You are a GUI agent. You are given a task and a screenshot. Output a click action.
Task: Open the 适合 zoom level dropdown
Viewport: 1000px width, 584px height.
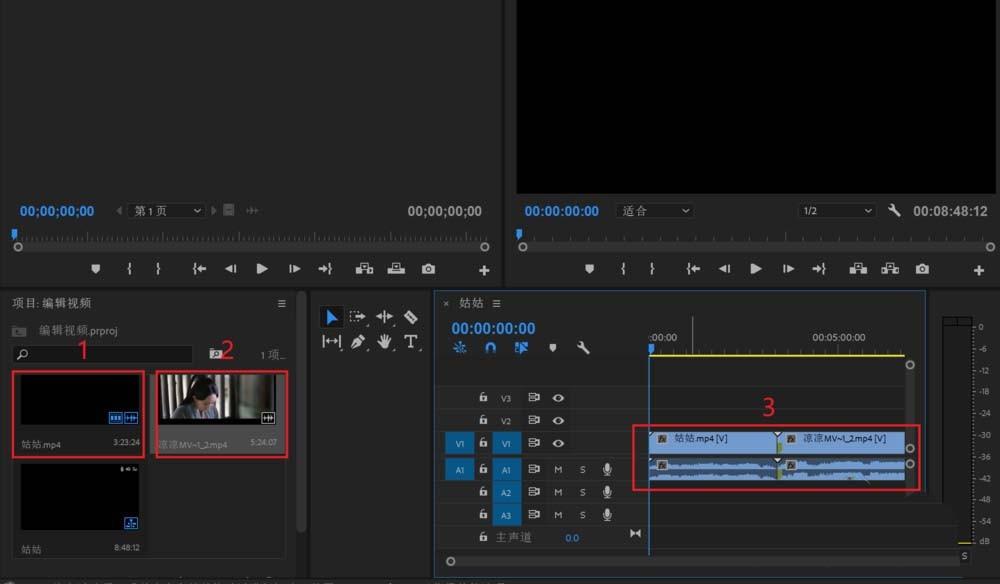click(x=654, y=210)
